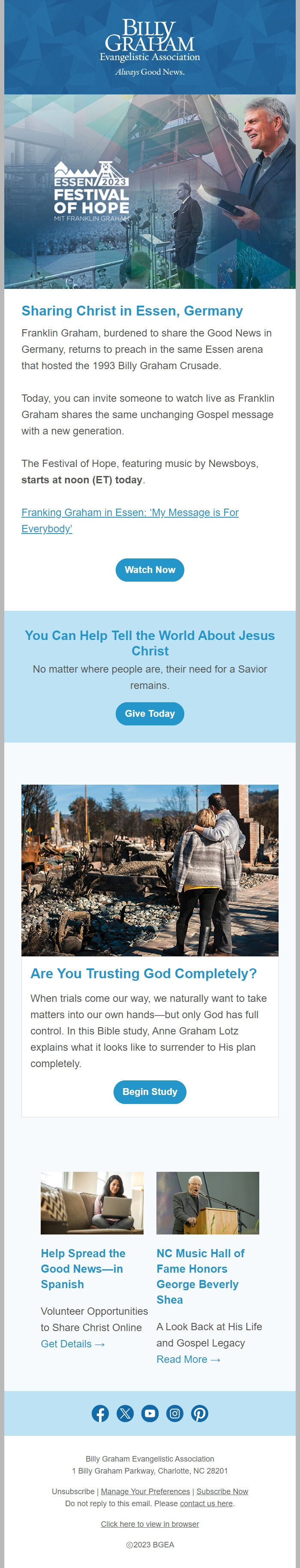300x1568 pixels.
Task: Click the woman with laptop thumbnail
Action: click(x=92, y=1203)
